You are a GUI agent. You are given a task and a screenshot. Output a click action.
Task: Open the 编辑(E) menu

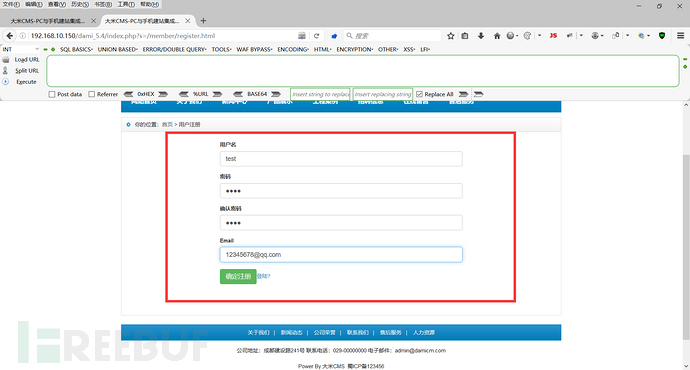click(34, 4)
